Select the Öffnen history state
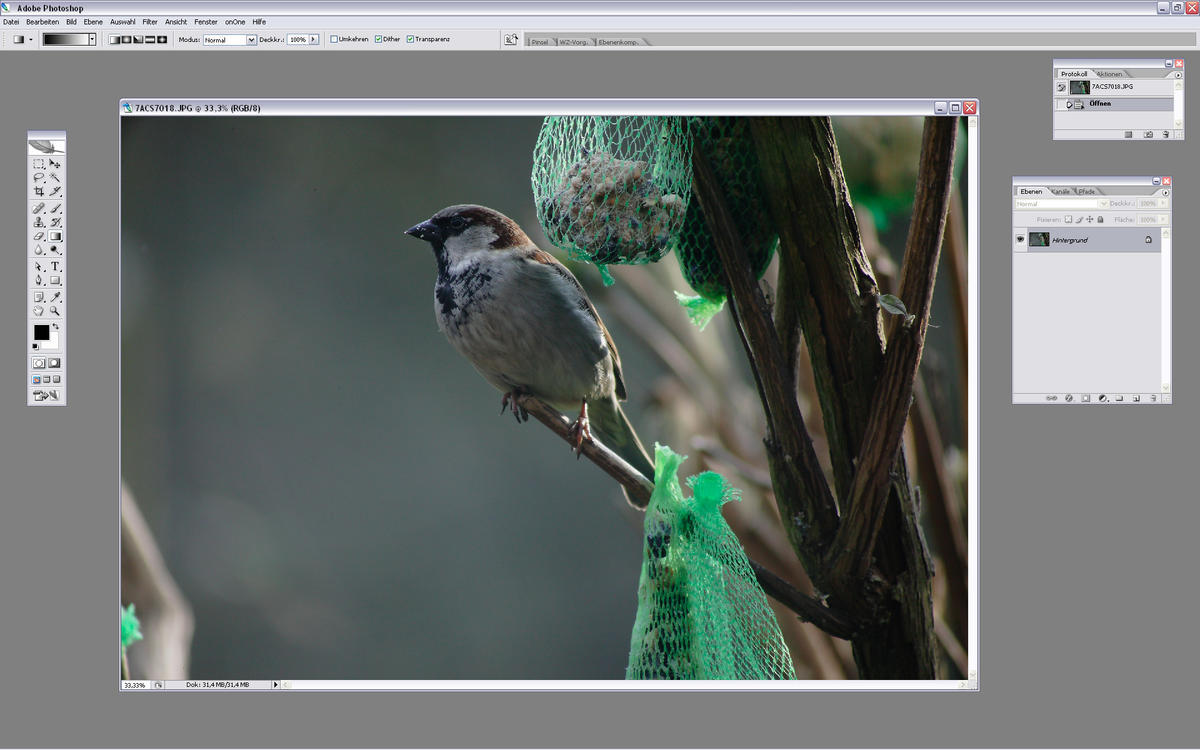The image size is (1200, 750). point(1114,104)
